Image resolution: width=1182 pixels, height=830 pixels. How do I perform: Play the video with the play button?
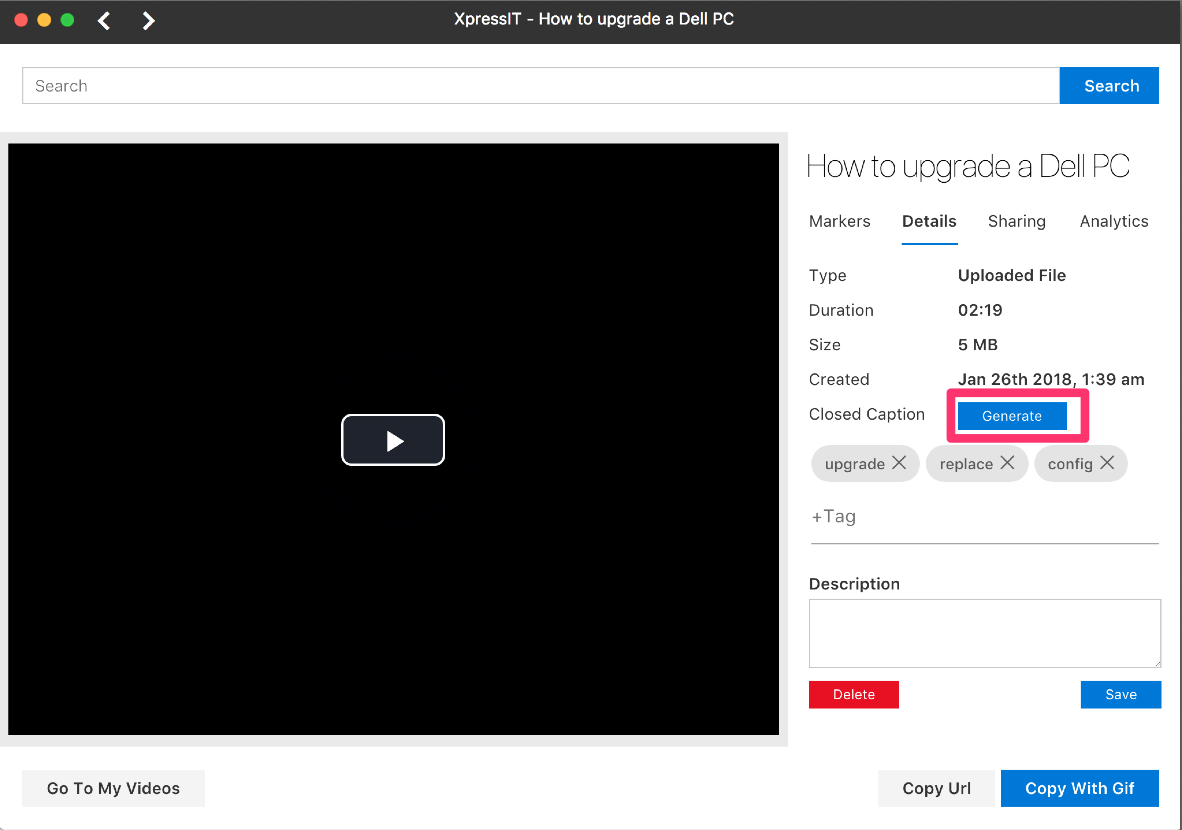click(x=393, y=440)
